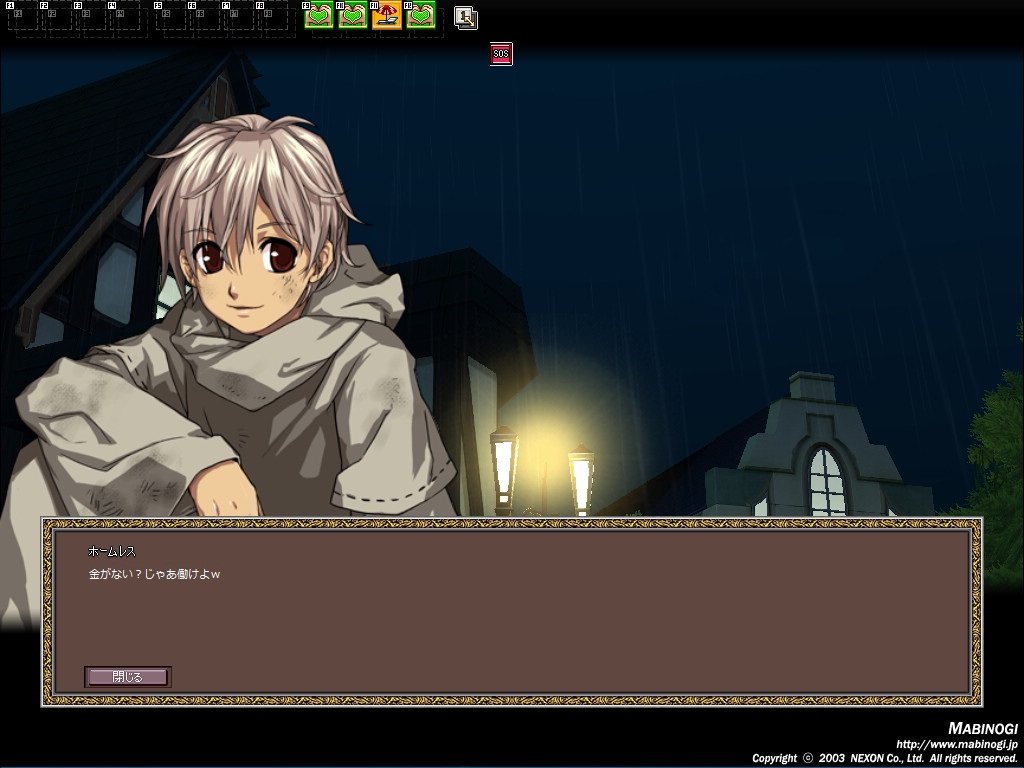
Task: Open the http://www.mabinogi.jp URL text
Action: tap(956, 744)
